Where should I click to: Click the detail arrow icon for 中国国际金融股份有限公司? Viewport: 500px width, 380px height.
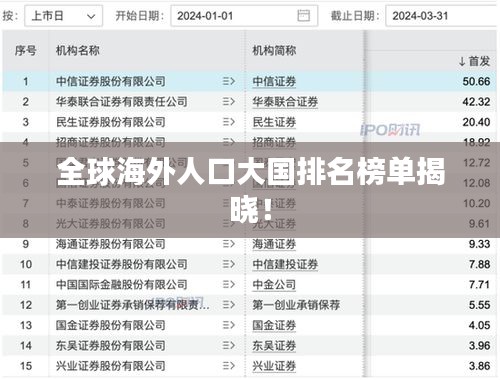pyautogui.click(x=229, y=285)
